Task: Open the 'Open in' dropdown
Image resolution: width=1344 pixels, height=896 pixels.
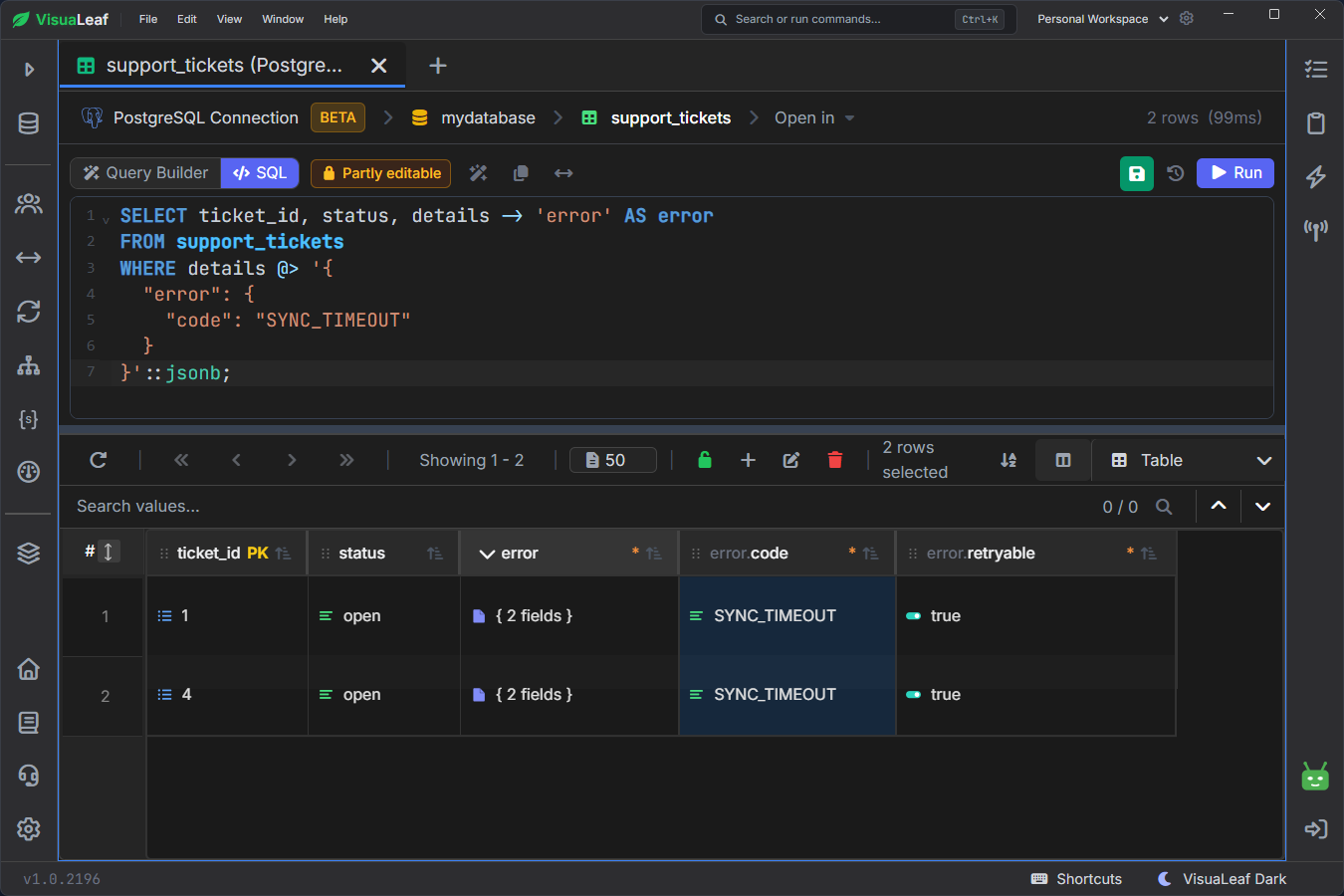Action: point(814,117)
